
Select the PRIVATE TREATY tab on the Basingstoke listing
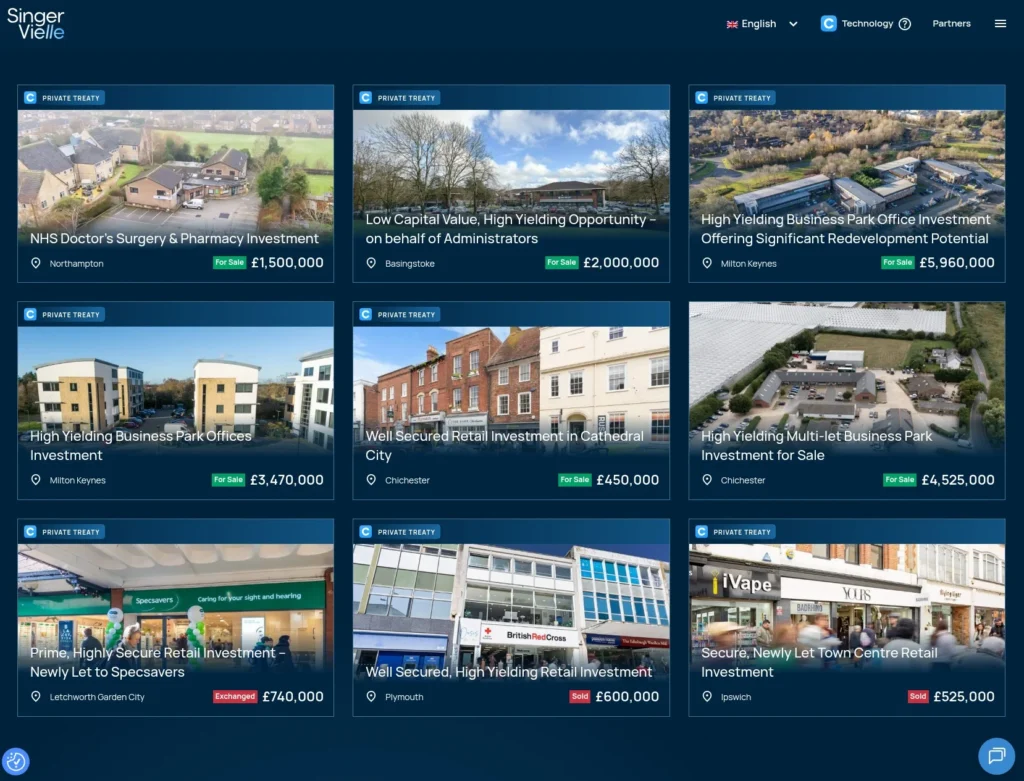click(399, 97)
